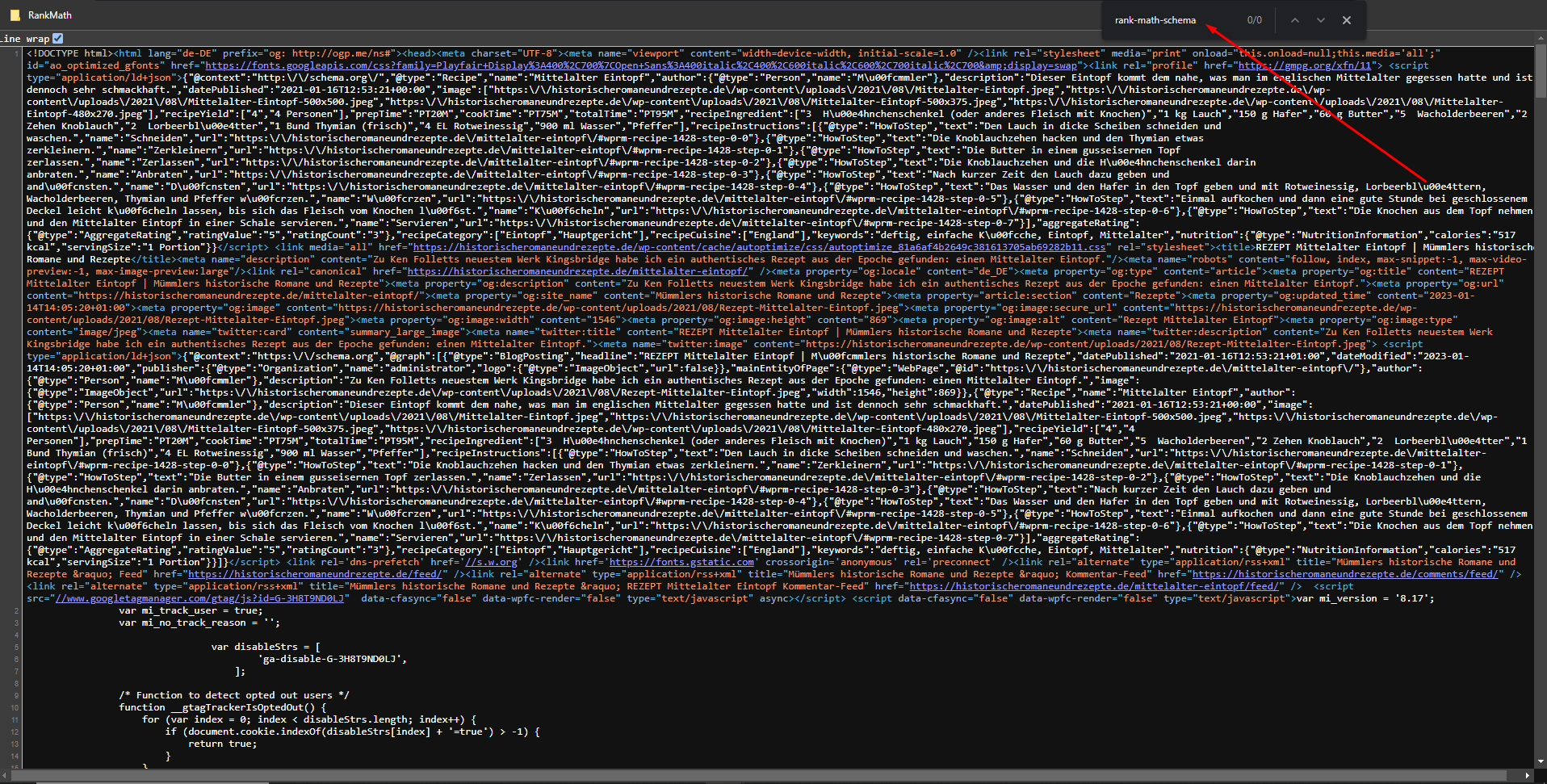
Task: Jump to next find result arrow
Action: click(1320, 20)
